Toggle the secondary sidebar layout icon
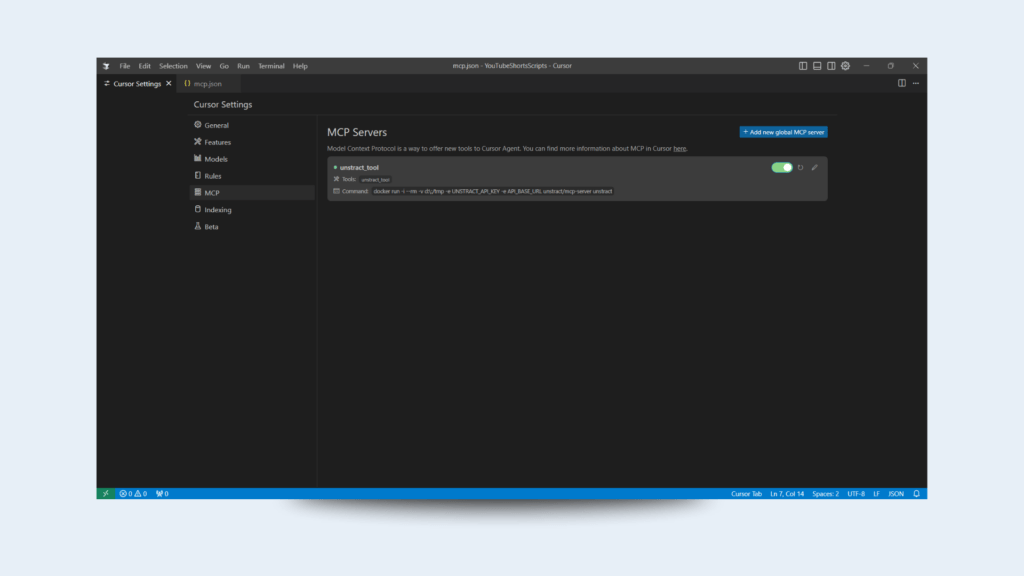The height and width of the screenshot is (576, 1024). (831, 66)
